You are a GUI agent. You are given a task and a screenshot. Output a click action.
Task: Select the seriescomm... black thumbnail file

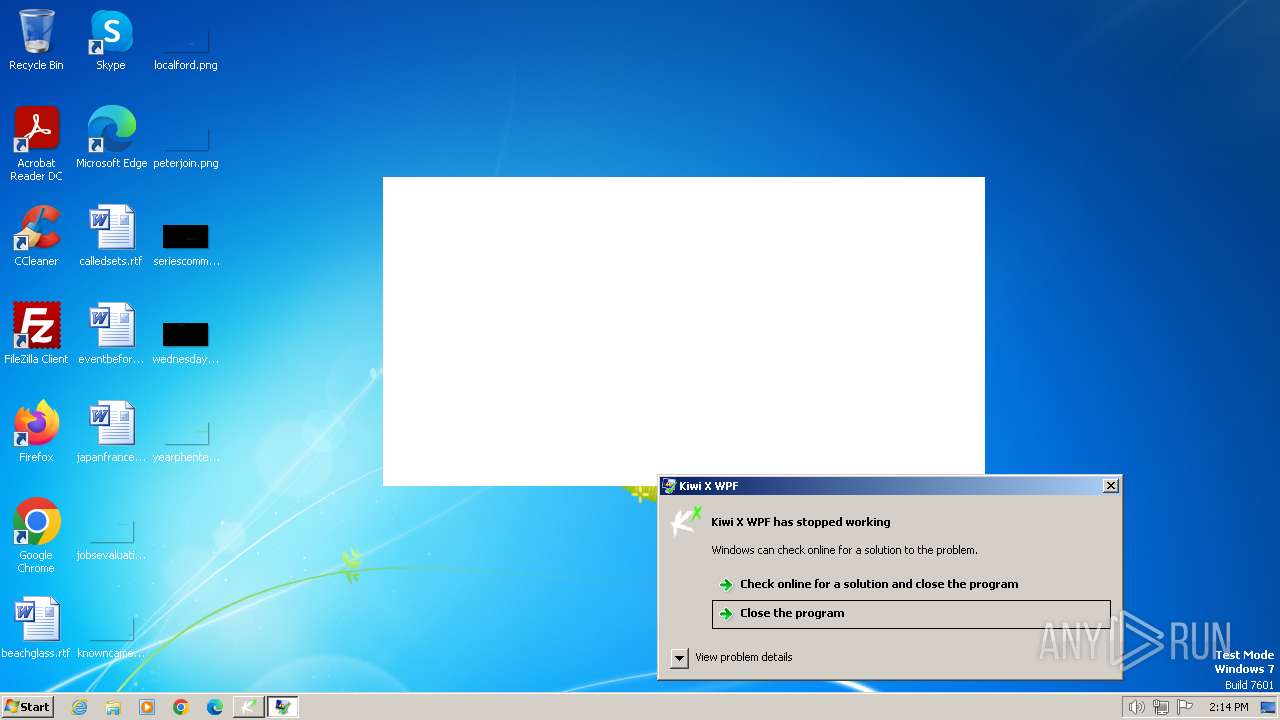click(x=186, y=237)
